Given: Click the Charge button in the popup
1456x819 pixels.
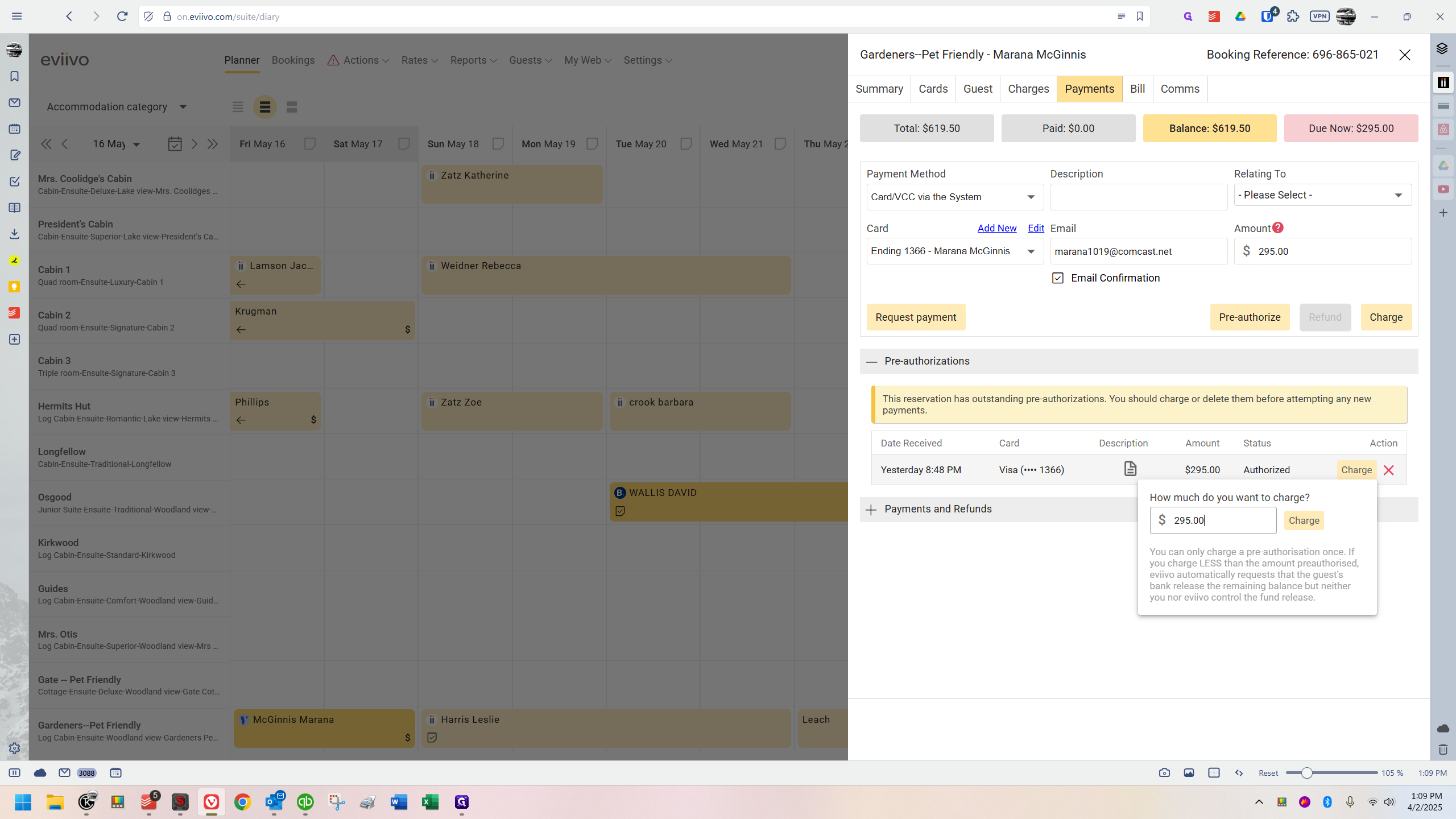Looking at the screenshot, I should [x=1304, y=520].
